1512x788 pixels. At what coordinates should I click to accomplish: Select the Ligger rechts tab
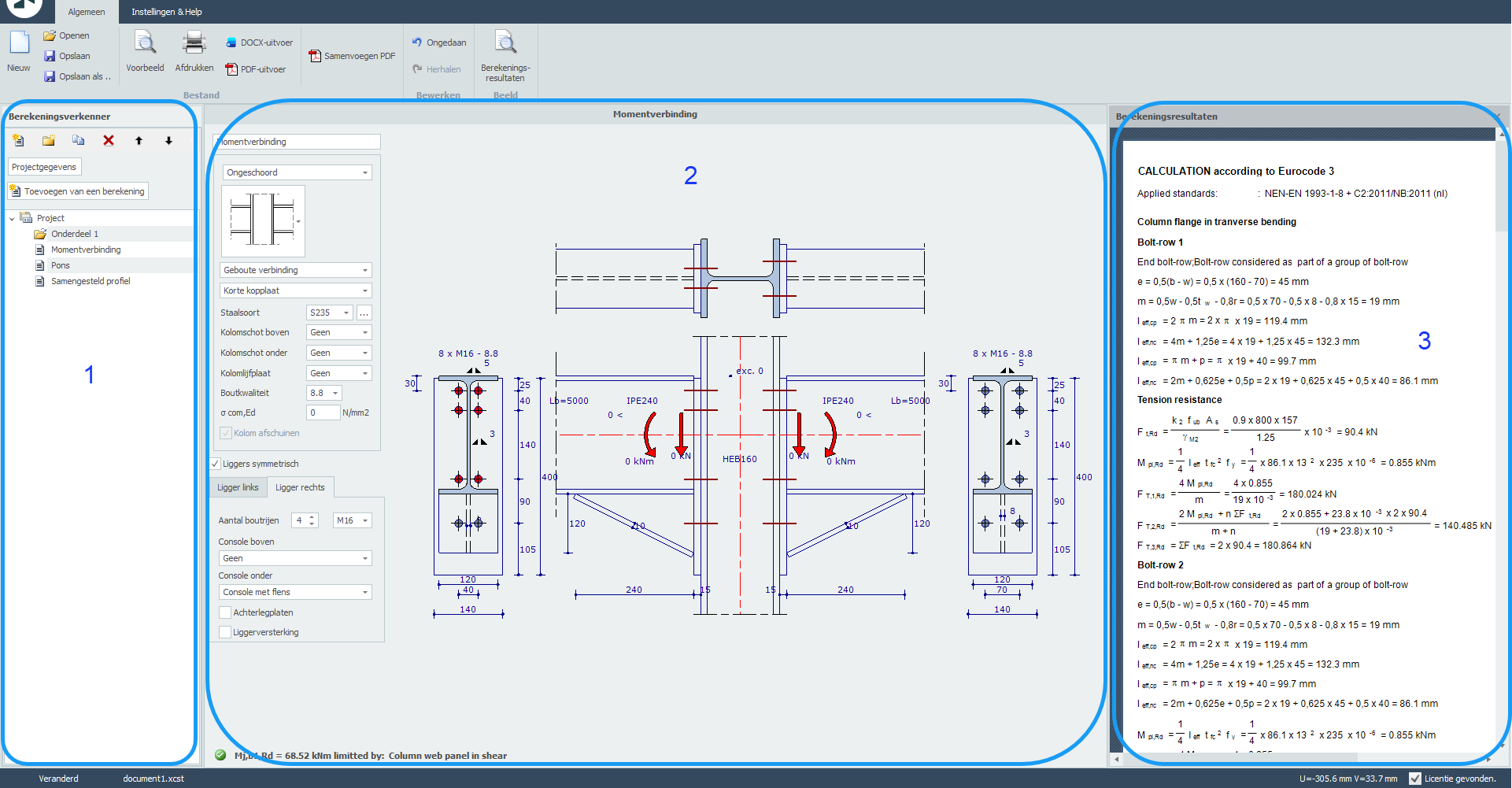coord(300,487)
